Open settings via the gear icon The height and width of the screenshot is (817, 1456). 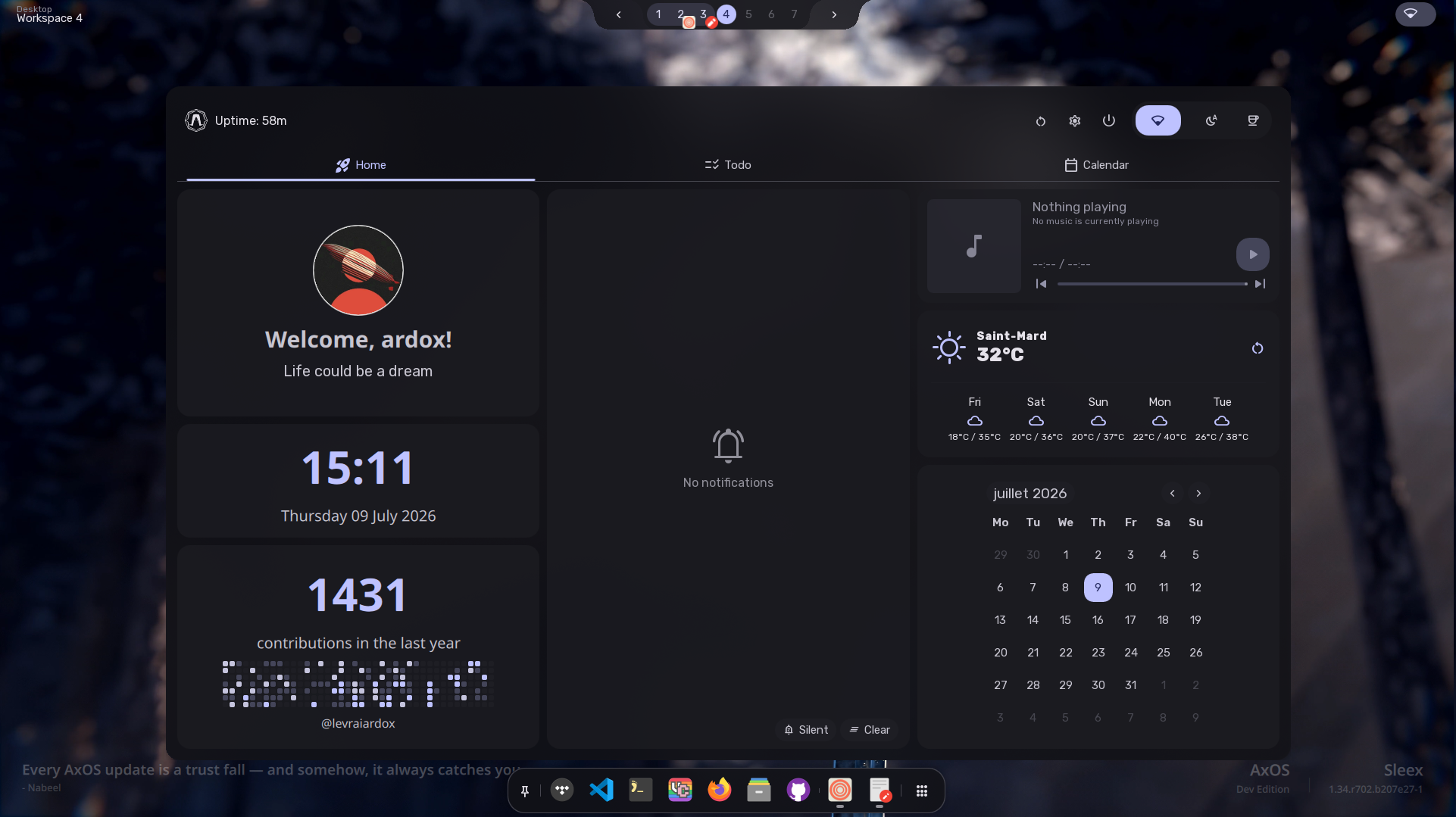tap(1075, 121)
